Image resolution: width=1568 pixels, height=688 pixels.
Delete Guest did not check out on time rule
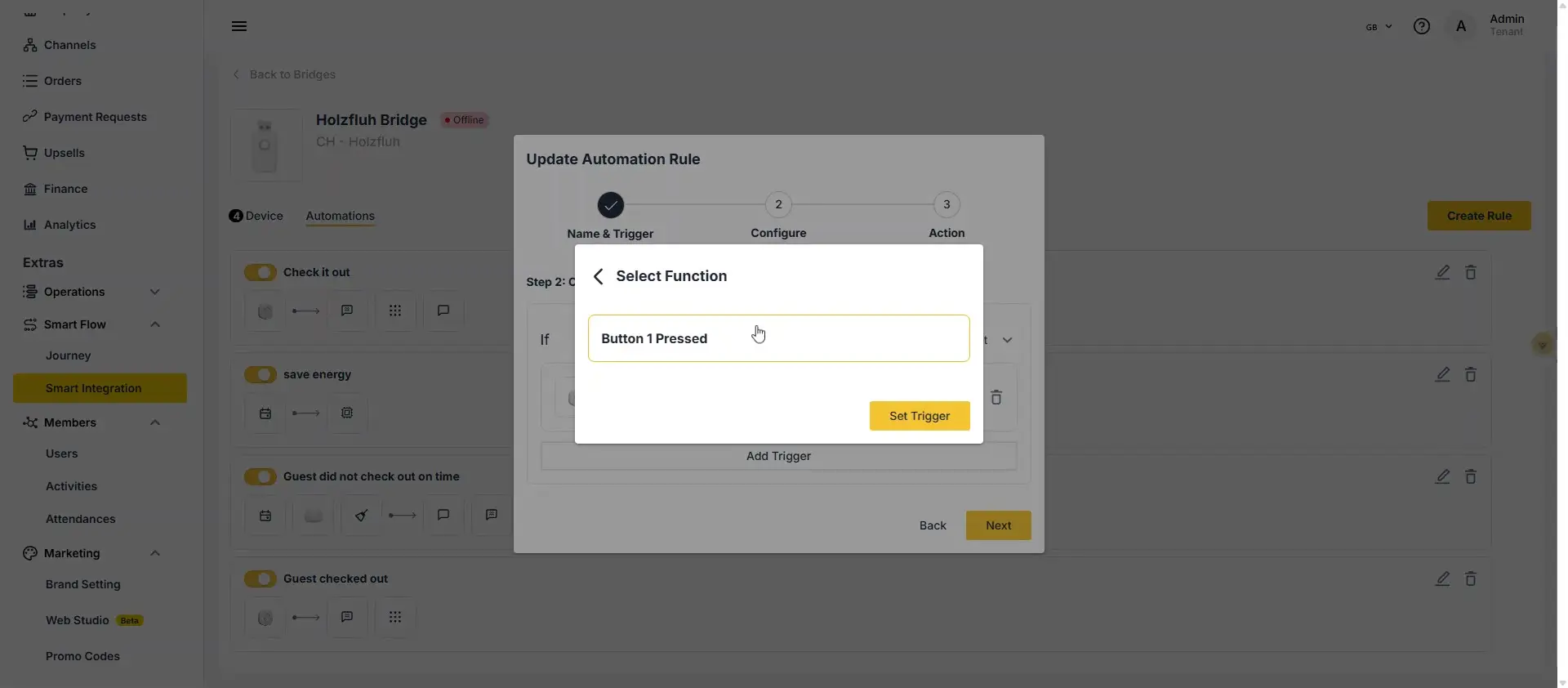[x=1471, y=476]
